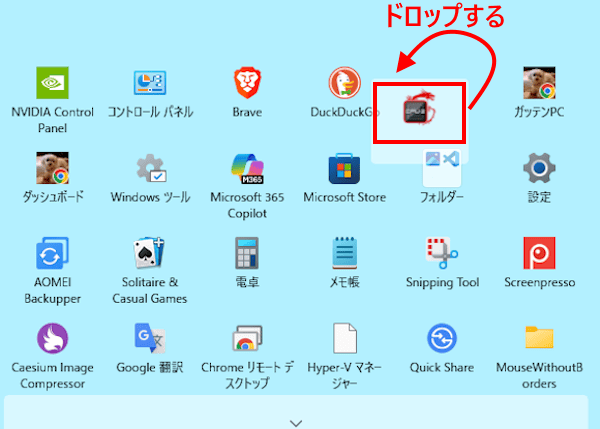Open NVIDIA Control Panel app icon
600x429 pixels.
(52, 83)
